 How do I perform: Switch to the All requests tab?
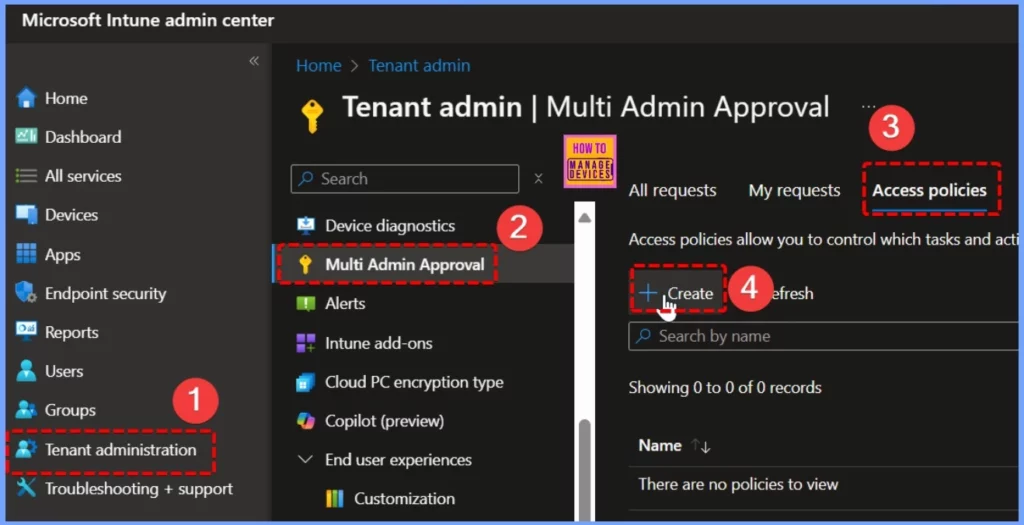(672, 191)
